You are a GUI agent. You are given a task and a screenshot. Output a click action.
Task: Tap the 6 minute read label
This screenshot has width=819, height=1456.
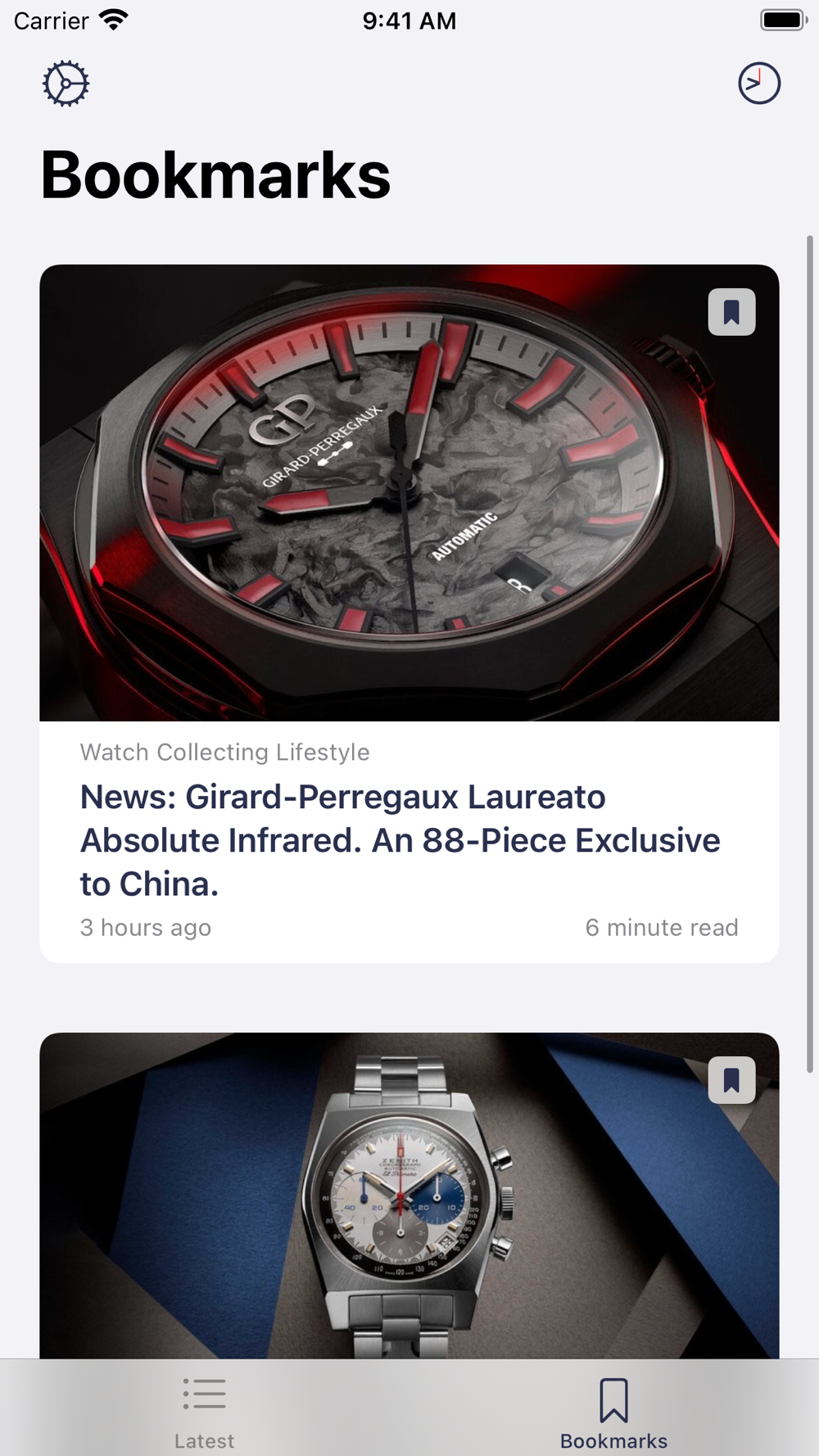662,927
